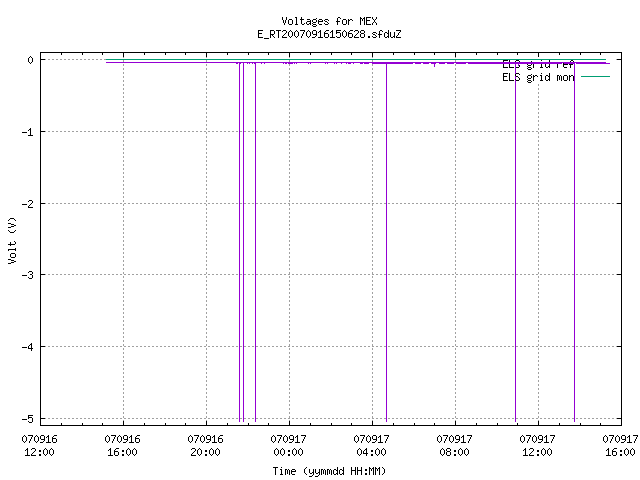Click the 'Volt (V)' y-axis label
640x480 pixels.
[x=12, y=240]
